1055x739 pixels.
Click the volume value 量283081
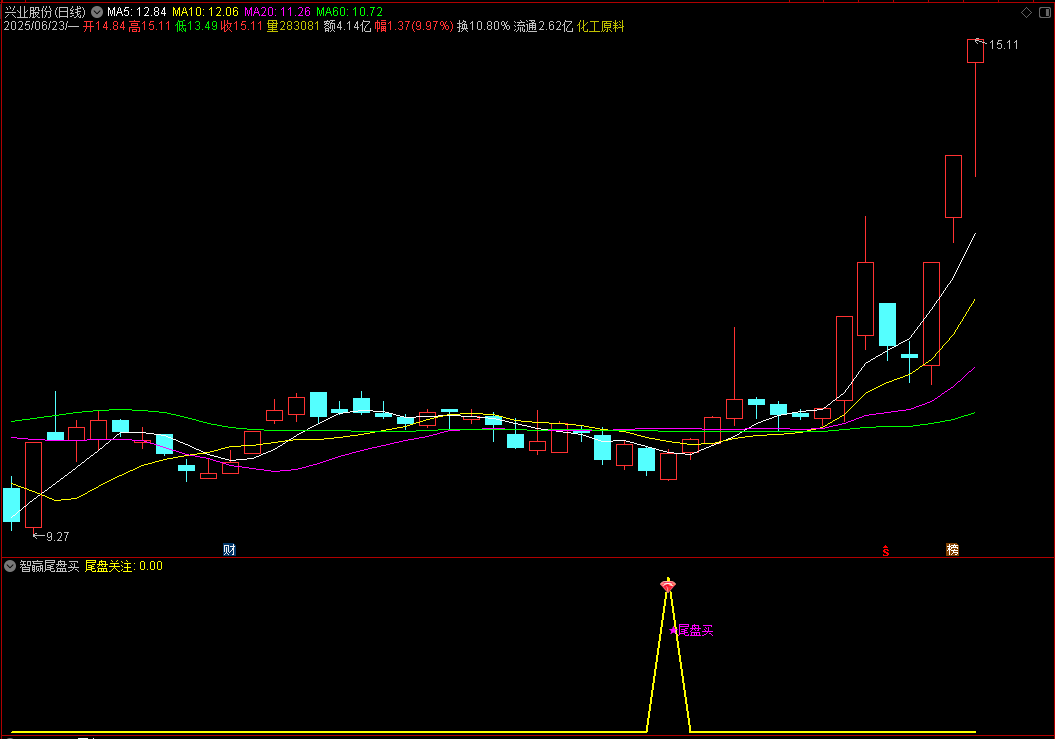pos(293,26)
